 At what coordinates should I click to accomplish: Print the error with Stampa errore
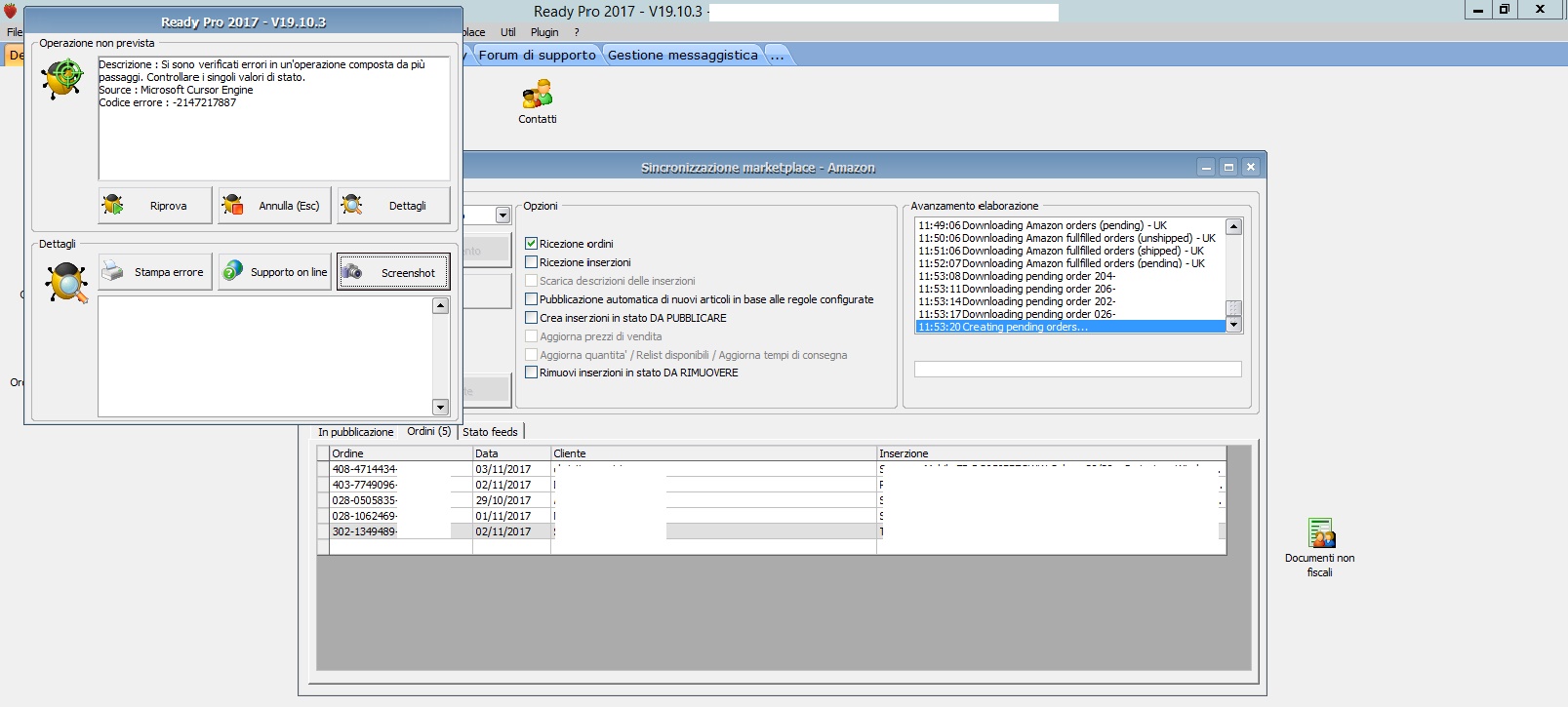[x=155, y=272]
